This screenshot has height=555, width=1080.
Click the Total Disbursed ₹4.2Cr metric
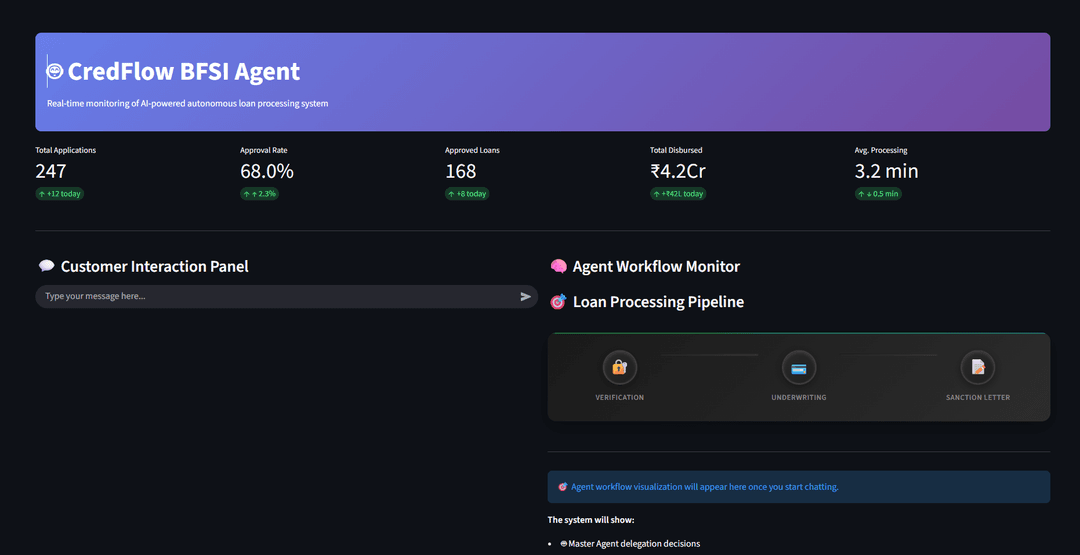click(x=678, y=171)
